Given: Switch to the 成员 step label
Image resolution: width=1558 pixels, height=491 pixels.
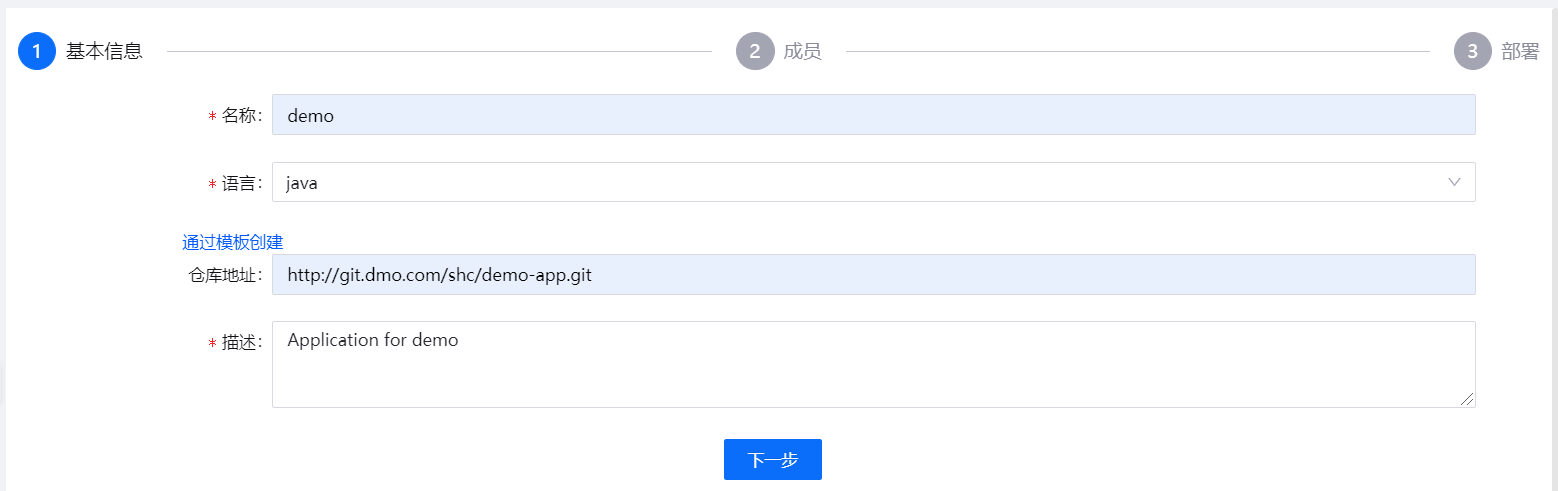Looking at the screenshot, I should [802, 52].
